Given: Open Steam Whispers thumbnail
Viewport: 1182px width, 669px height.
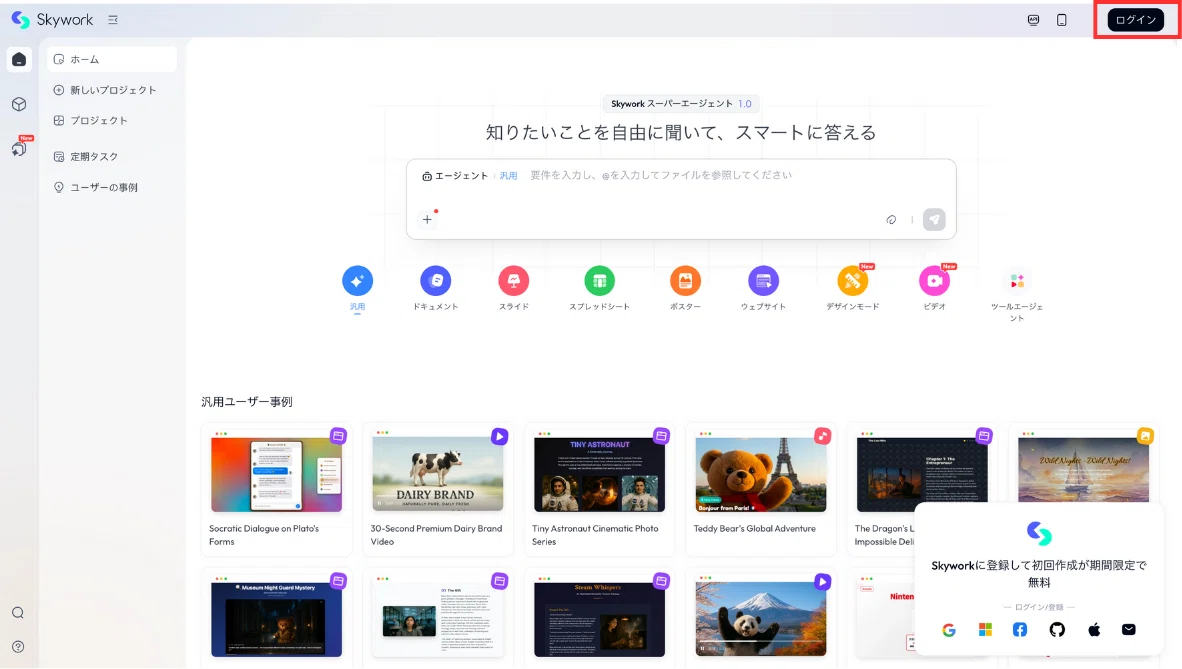Looking at the screenshot, I should [x=599, y=618].
